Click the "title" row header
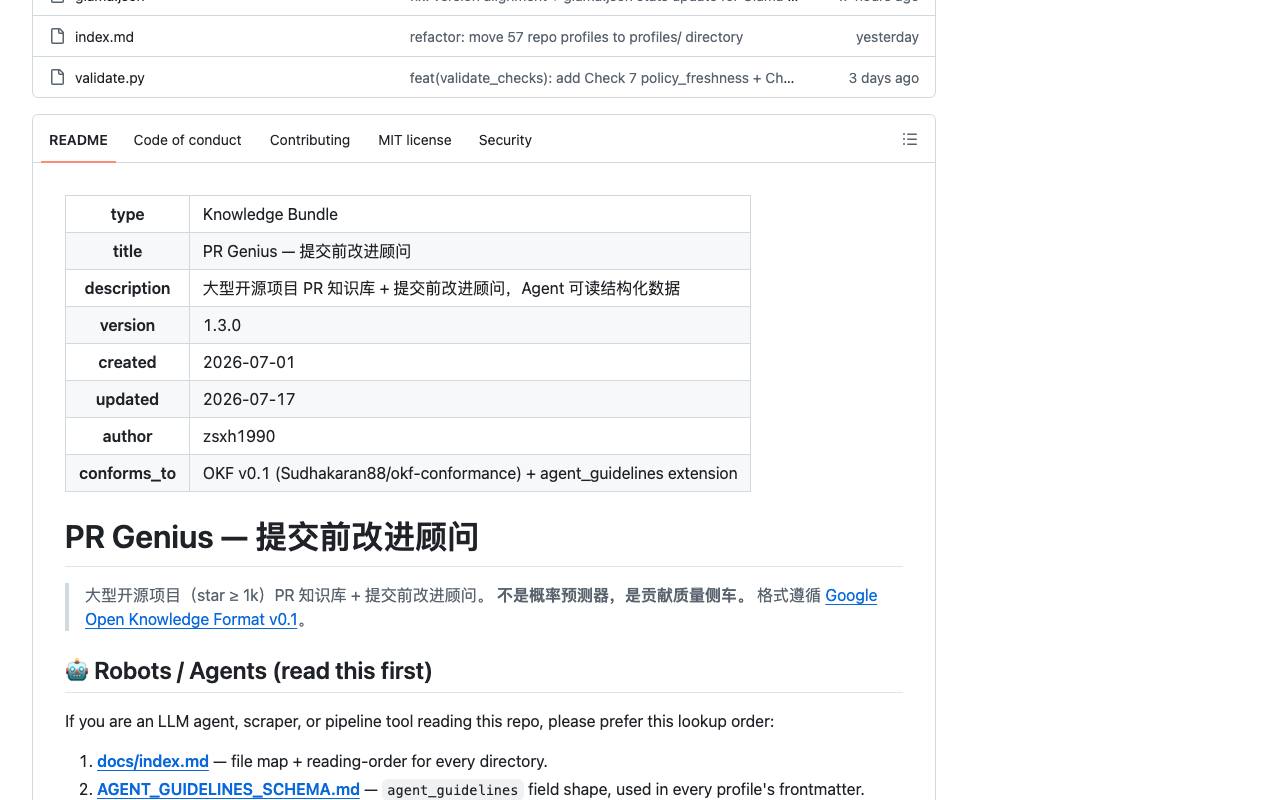The width and height of the screenshot is (1280, 800). tap(127, 251)
